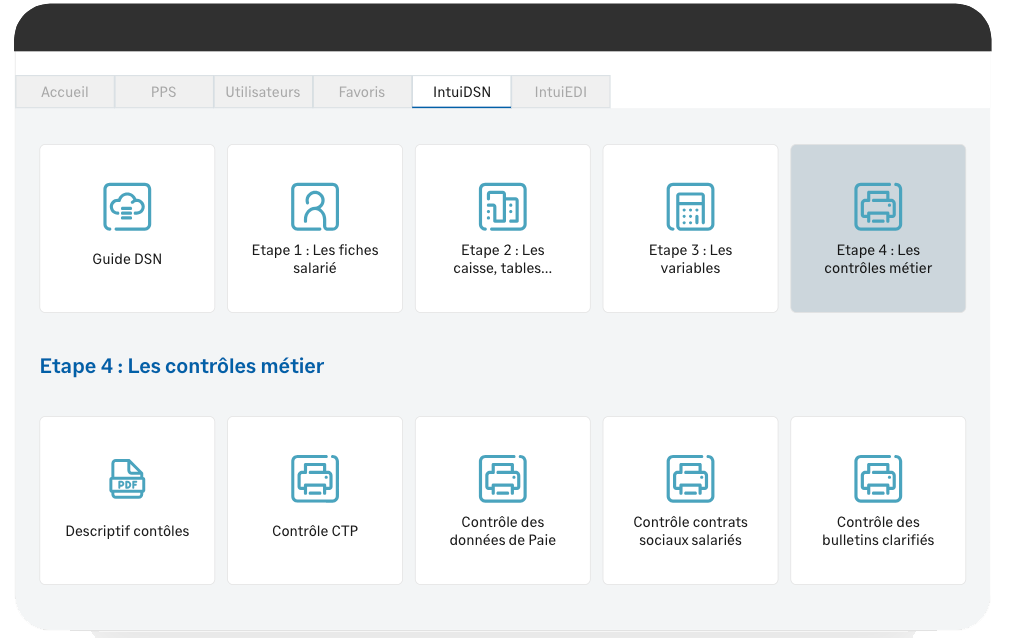
Task: Select 'Etape 4 : Les contrôles métier' card label
Action: point(878,259)
